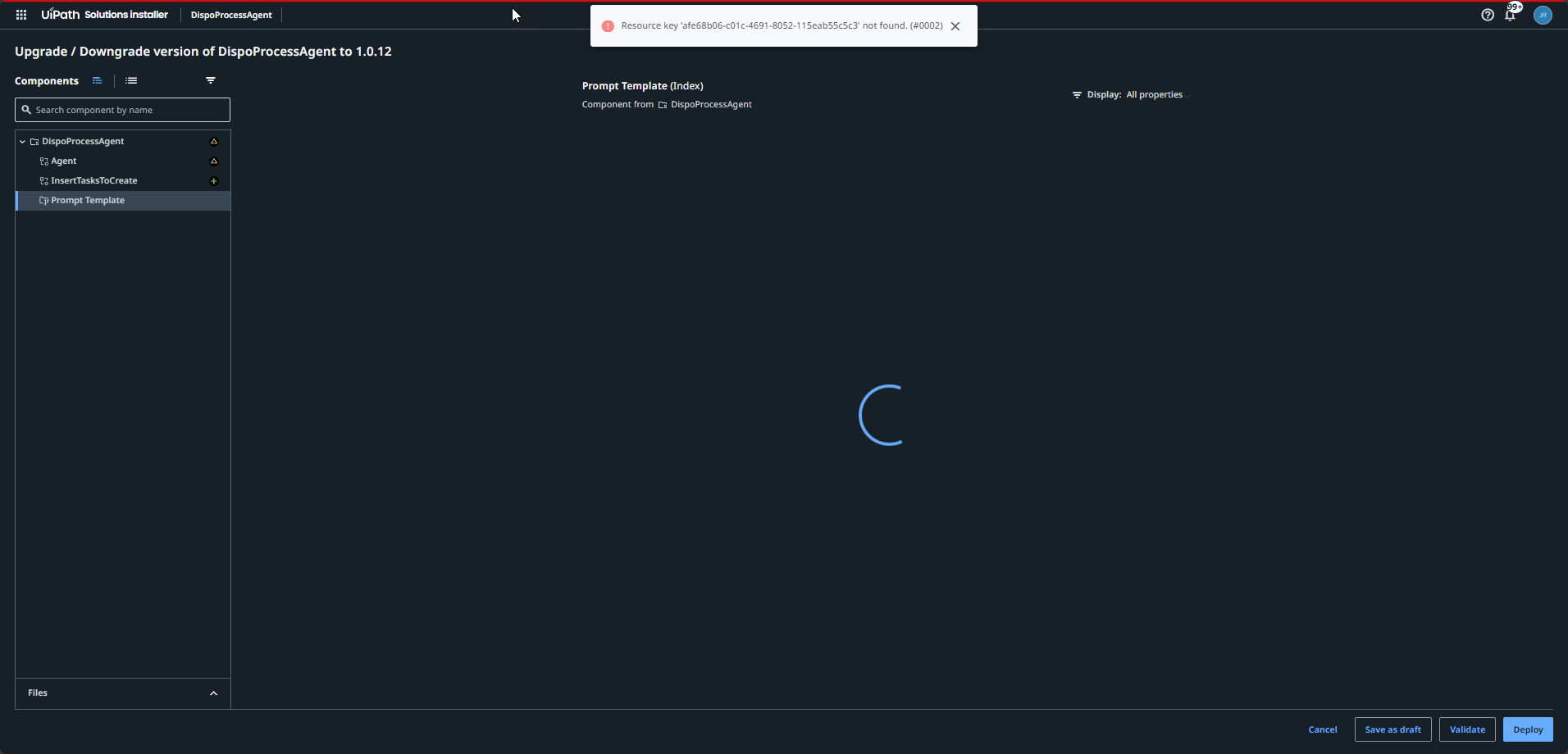Viewport: 1568px width, 754px height.
Task: Focus the search component by name field
Action: pos(122,110)
